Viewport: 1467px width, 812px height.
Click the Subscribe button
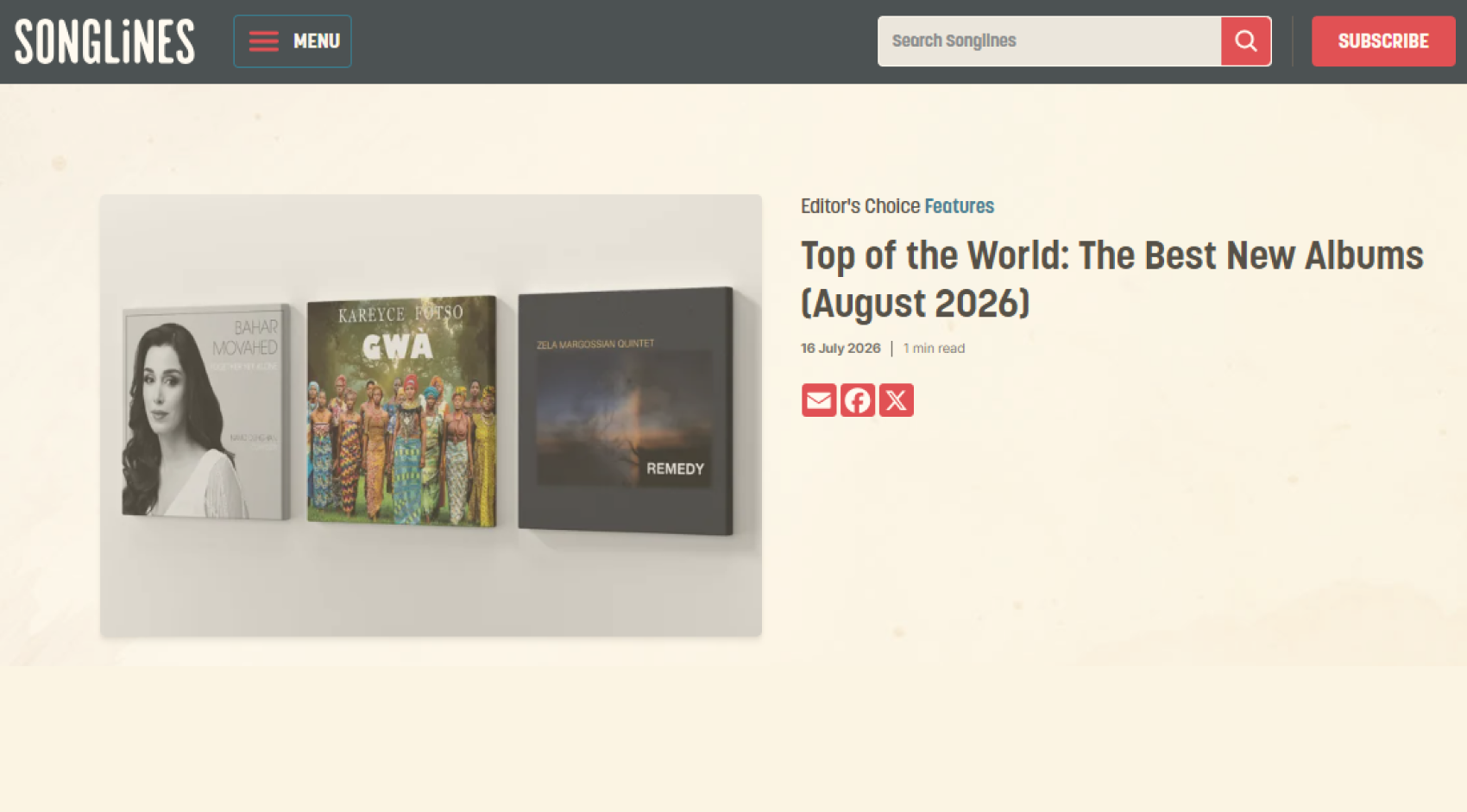coord(1383,41)
